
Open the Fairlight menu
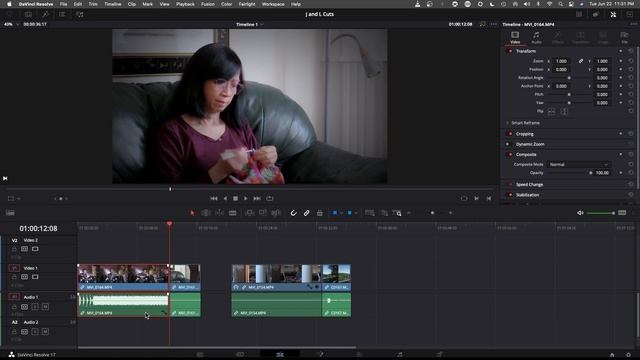247,4
